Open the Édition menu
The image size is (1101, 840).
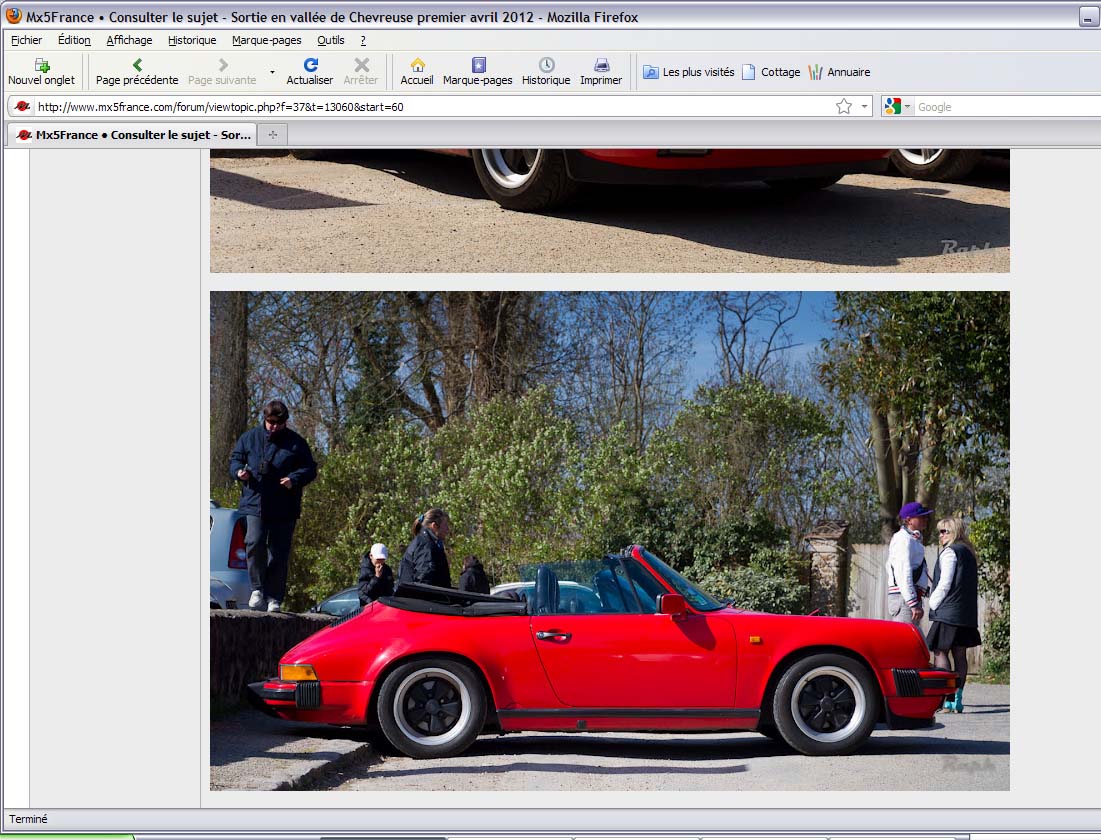[x=74, y=40]
